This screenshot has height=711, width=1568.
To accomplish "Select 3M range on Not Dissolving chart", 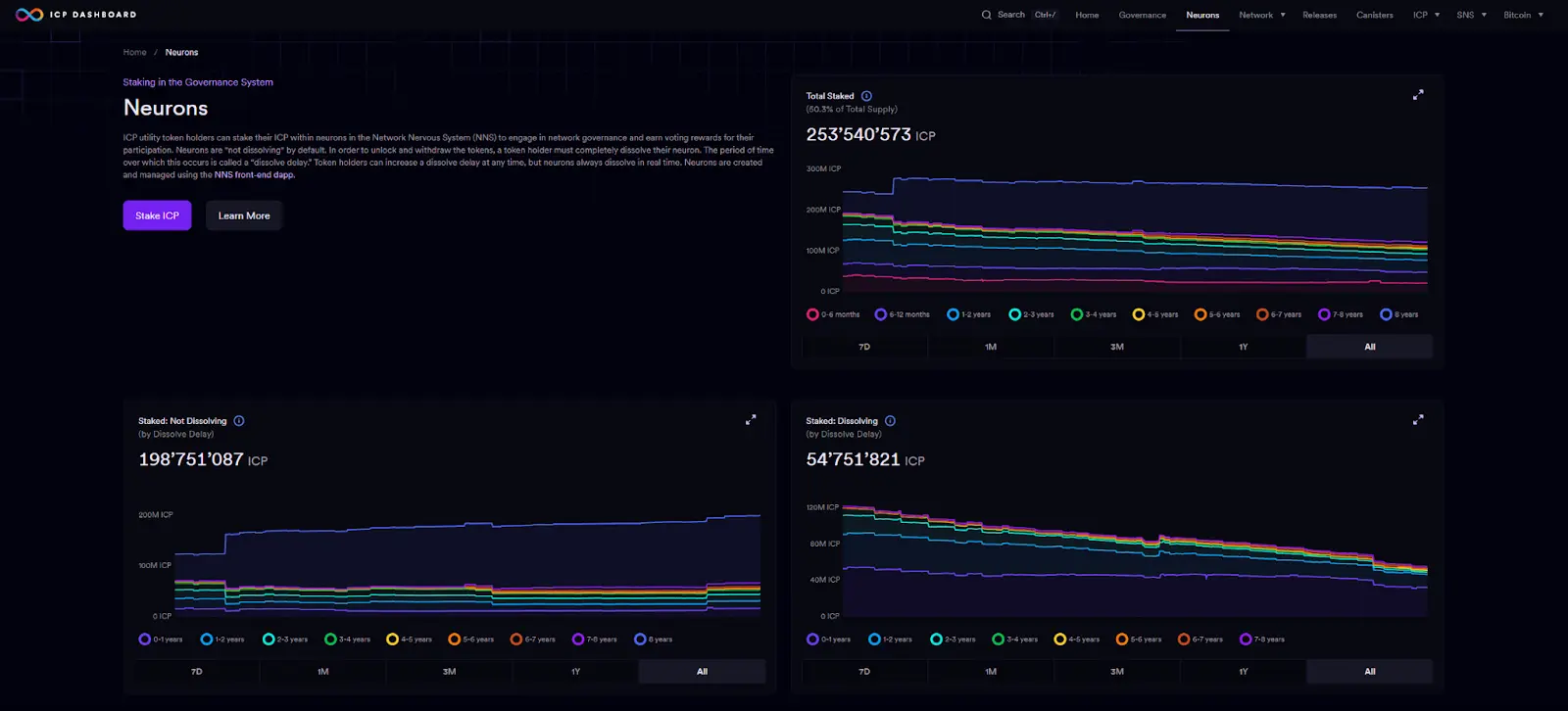I will pos(449,672).
